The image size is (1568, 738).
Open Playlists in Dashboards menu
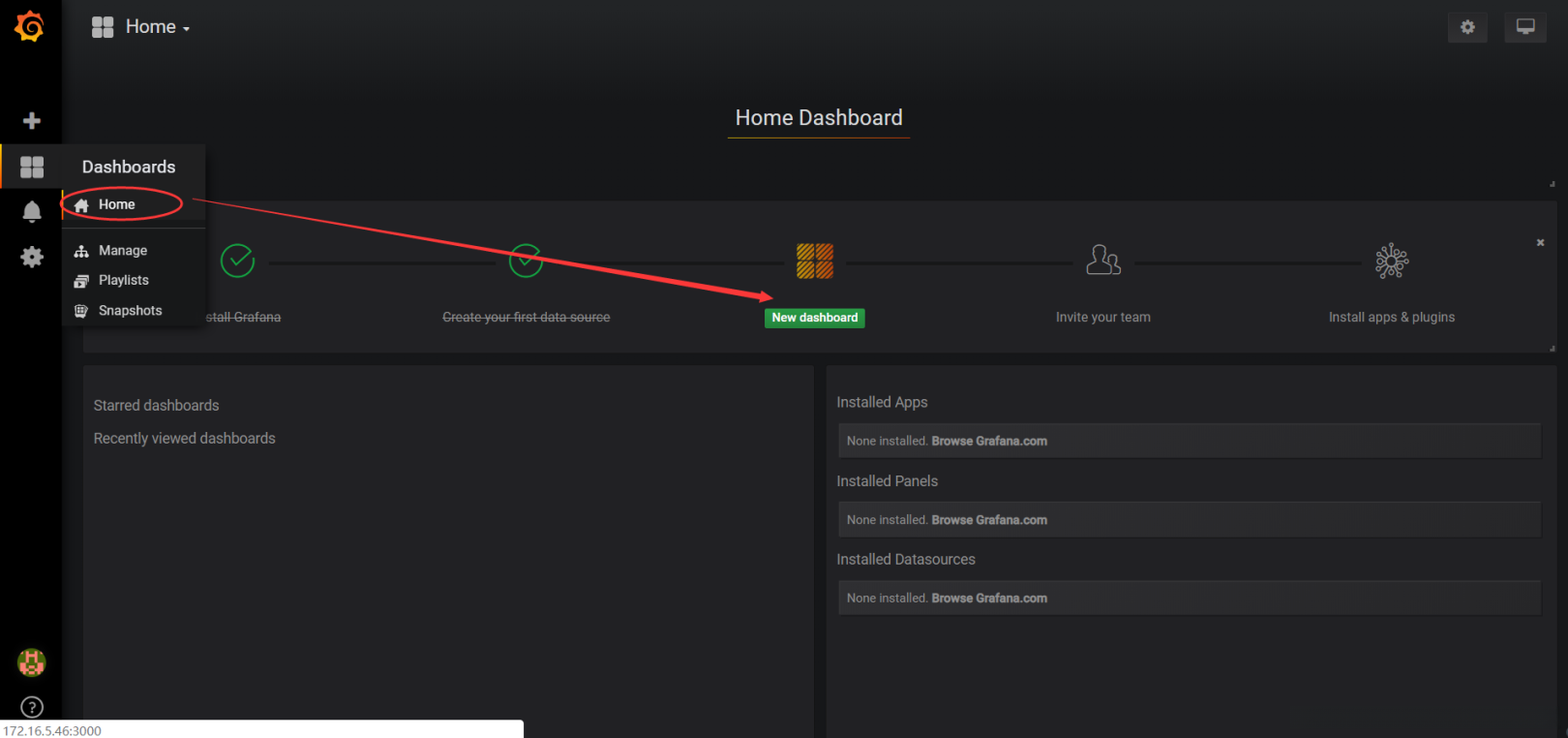[x=124, y=280]
